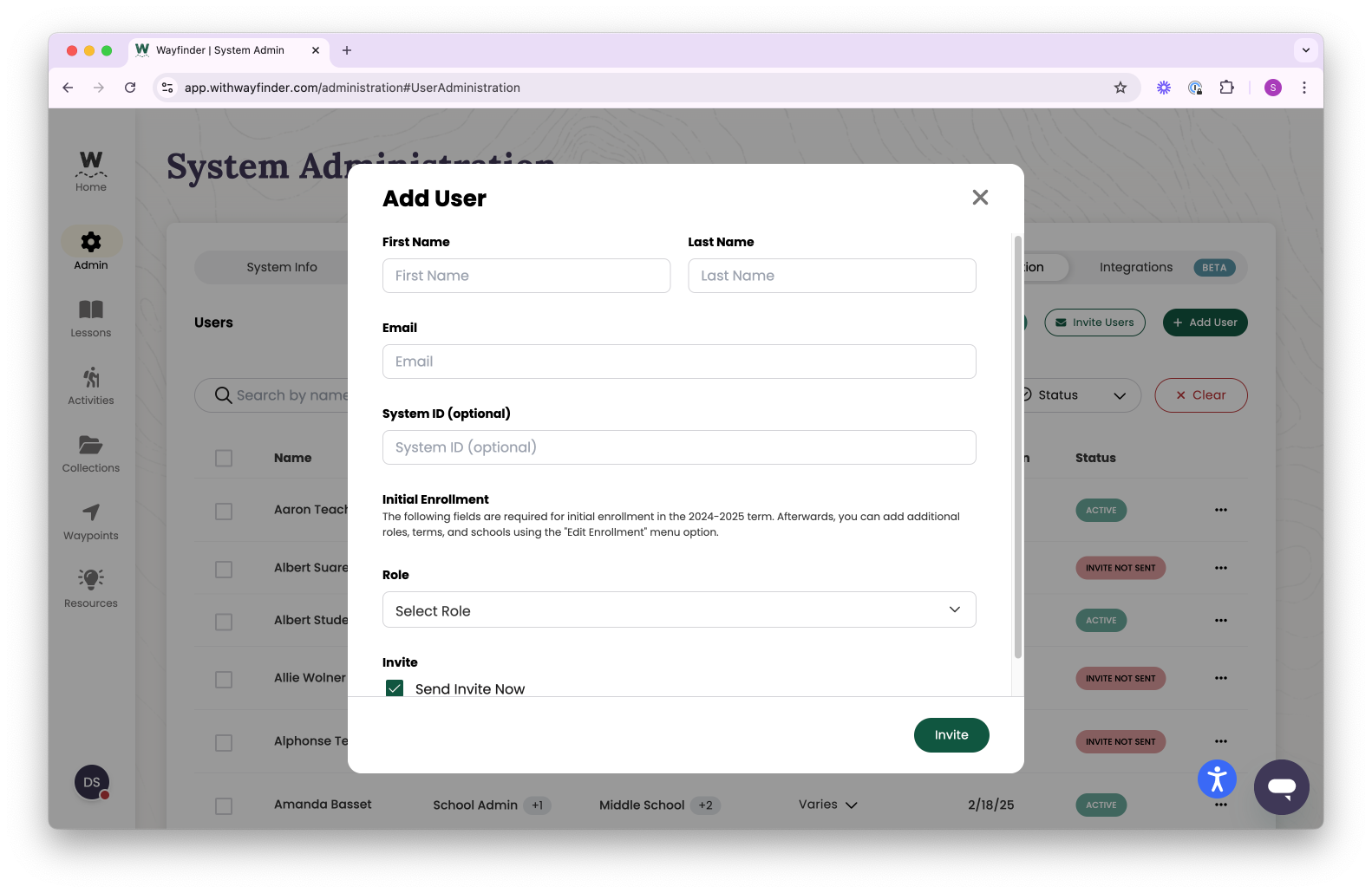Open the Admin gear icon
The height and width of the screenshot is (893, 1372).
click(91, 242)
